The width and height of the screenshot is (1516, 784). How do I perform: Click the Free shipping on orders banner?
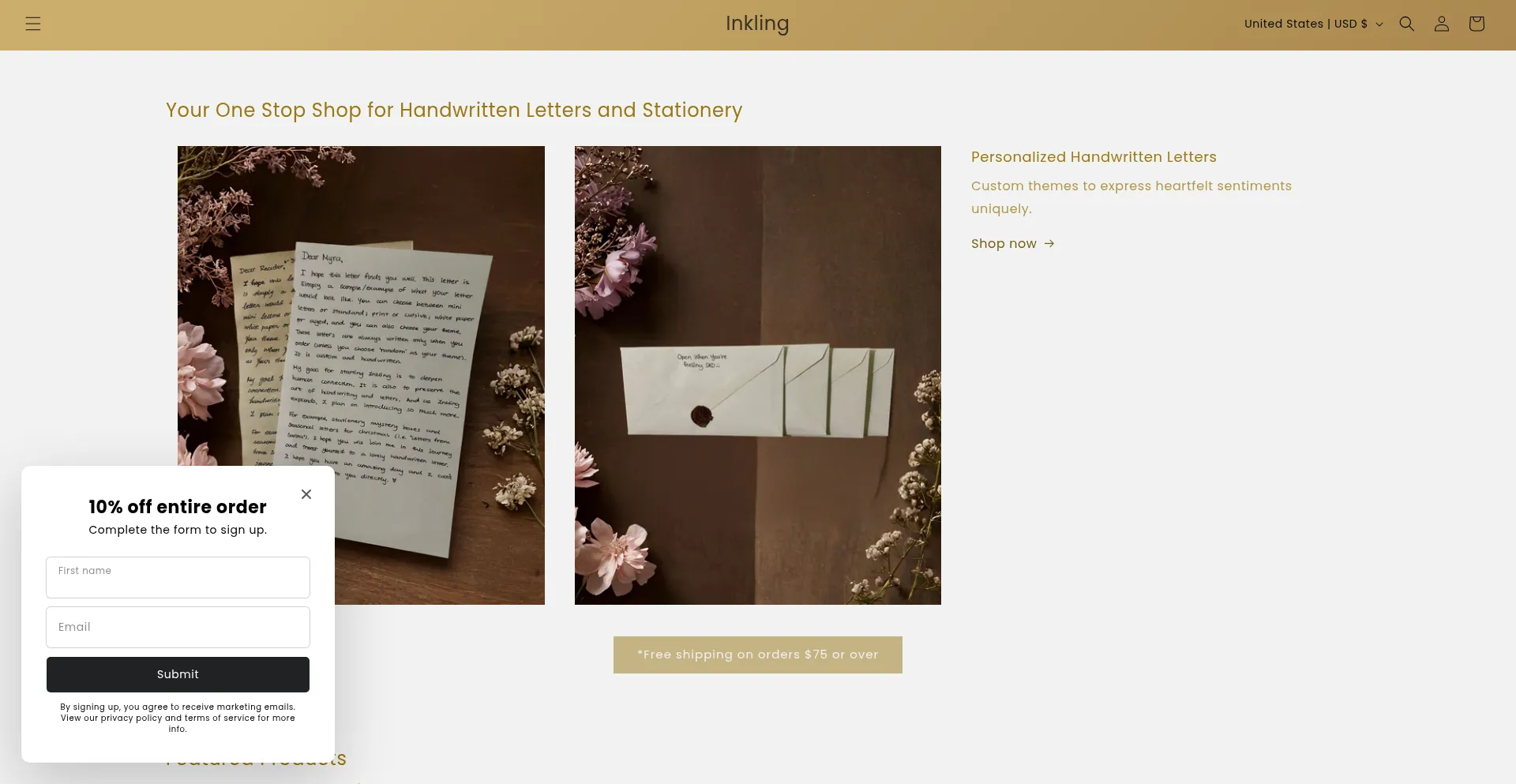(x=758, y=655)
